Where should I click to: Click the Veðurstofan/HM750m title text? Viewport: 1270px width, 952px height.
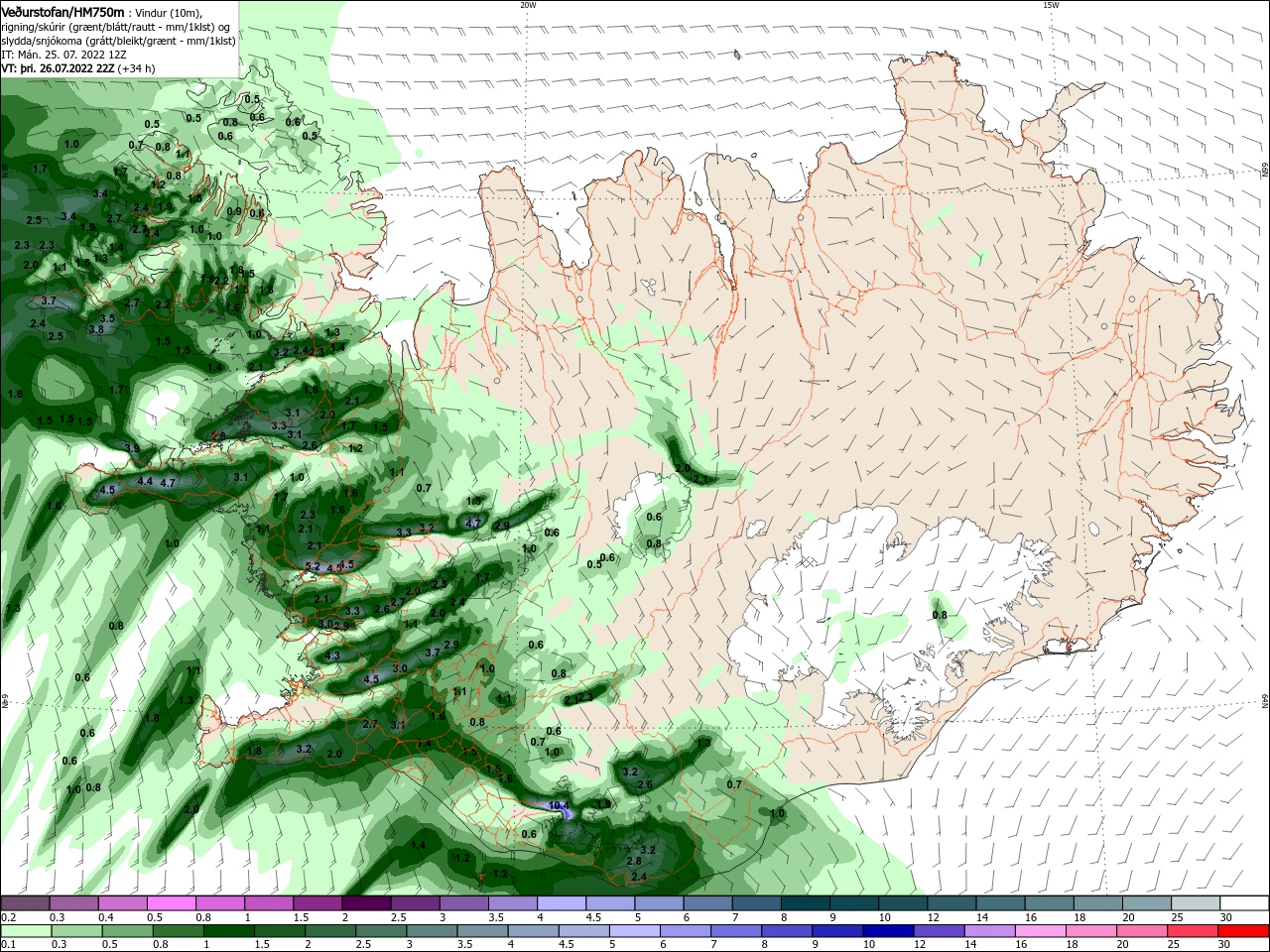pos(63,11)
